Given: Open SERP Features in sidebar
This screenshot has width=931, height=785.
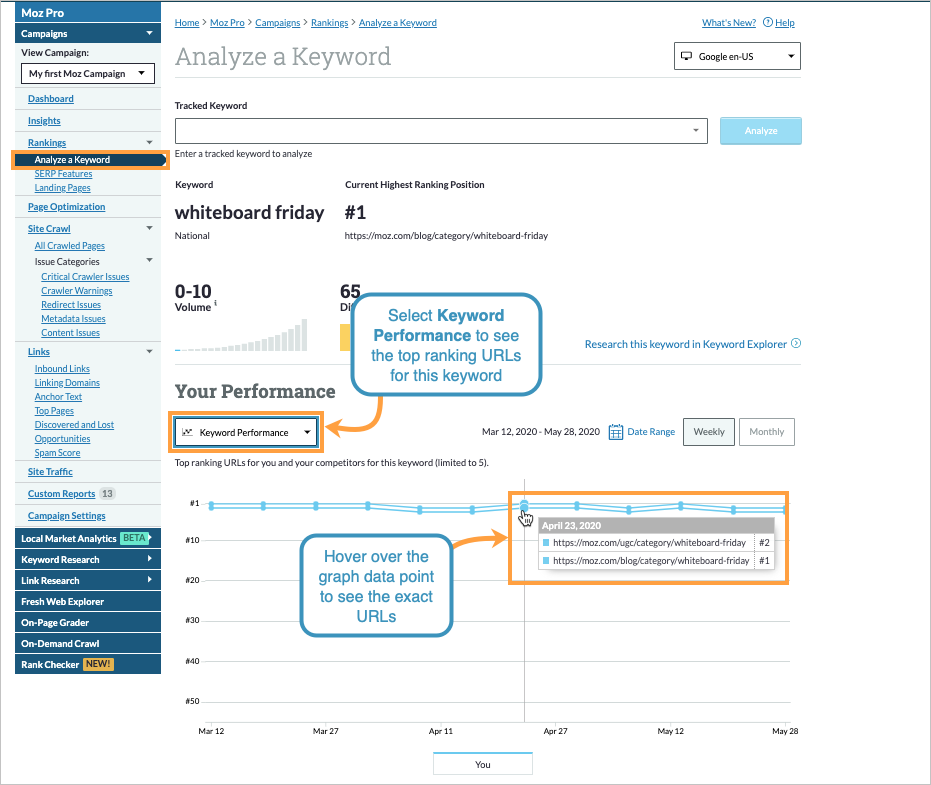Looking at the screenshot, I should point(63,173).
